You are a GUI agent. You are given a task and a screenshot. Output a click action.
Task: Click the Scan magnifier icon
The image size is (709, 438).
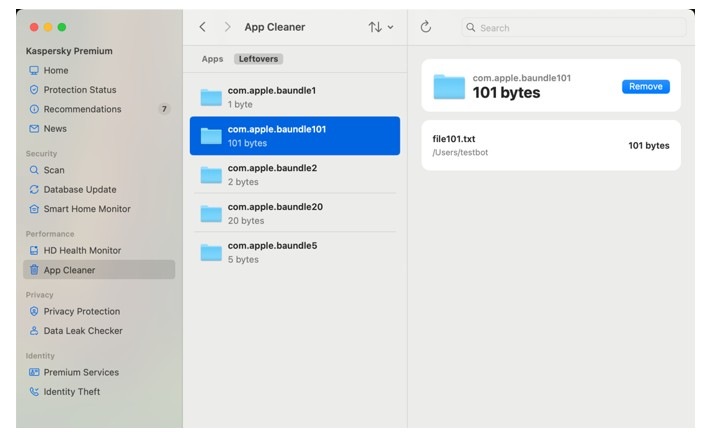pyautogui.click(x=34, y=170)
